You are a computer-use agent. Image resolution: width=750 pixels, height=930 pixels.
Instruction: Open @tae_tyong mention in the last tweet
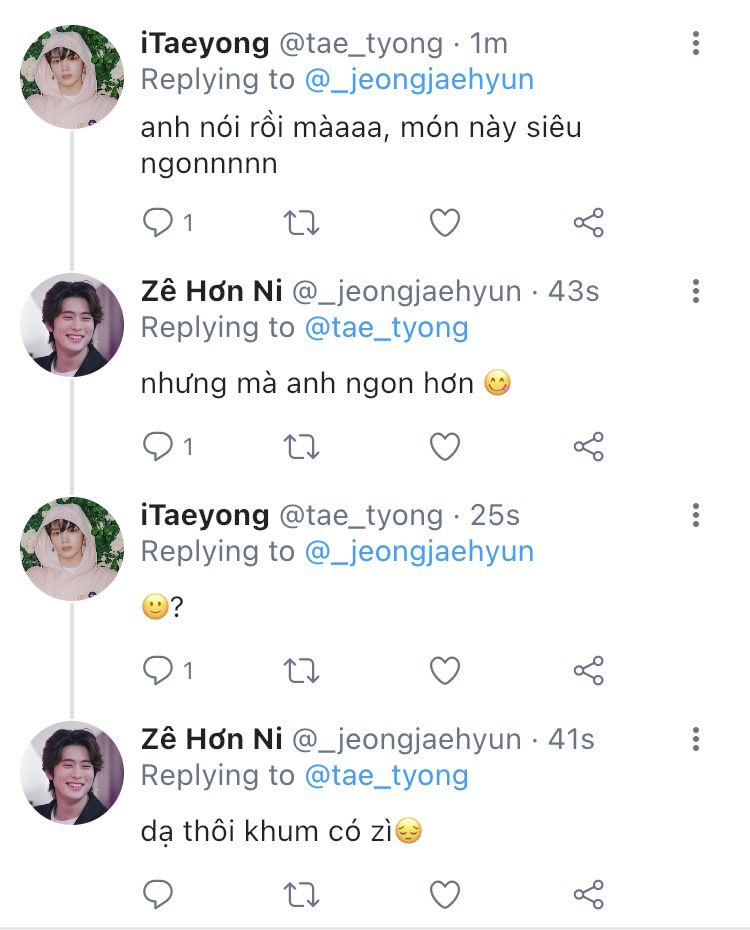coord(386,775)
